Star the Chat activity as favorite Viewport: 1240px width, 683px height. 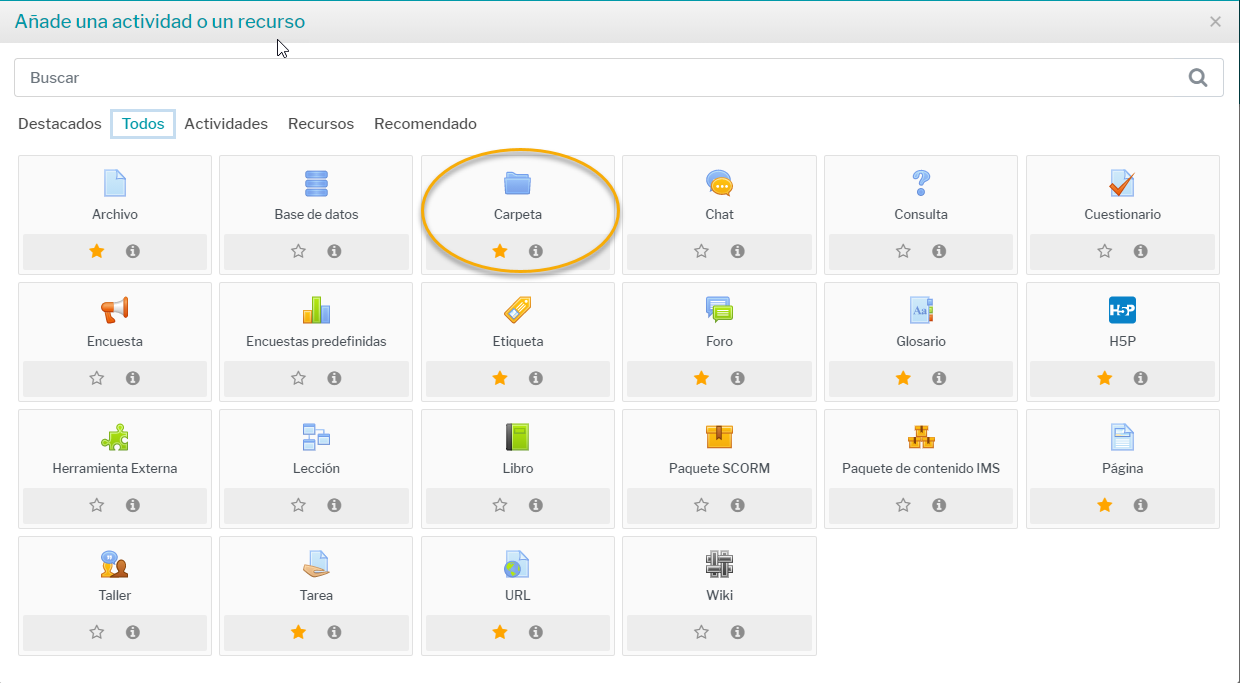click(x=701, y=251)
